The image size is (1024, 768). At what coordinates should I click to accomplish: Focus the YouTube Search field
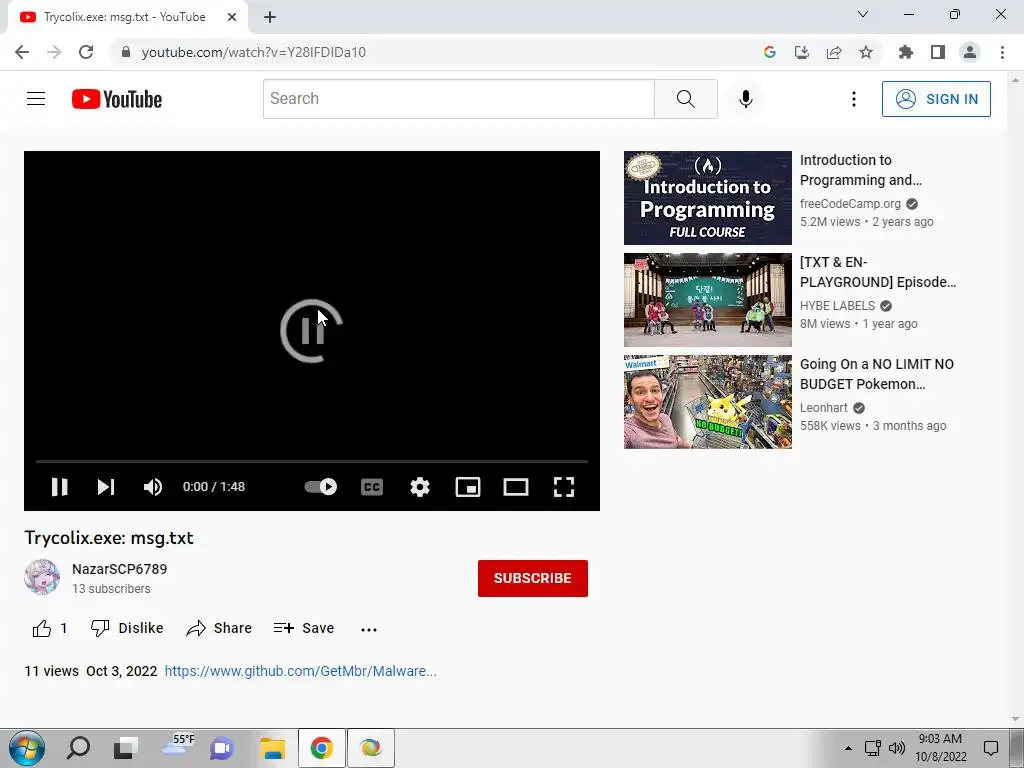[458, 99]
